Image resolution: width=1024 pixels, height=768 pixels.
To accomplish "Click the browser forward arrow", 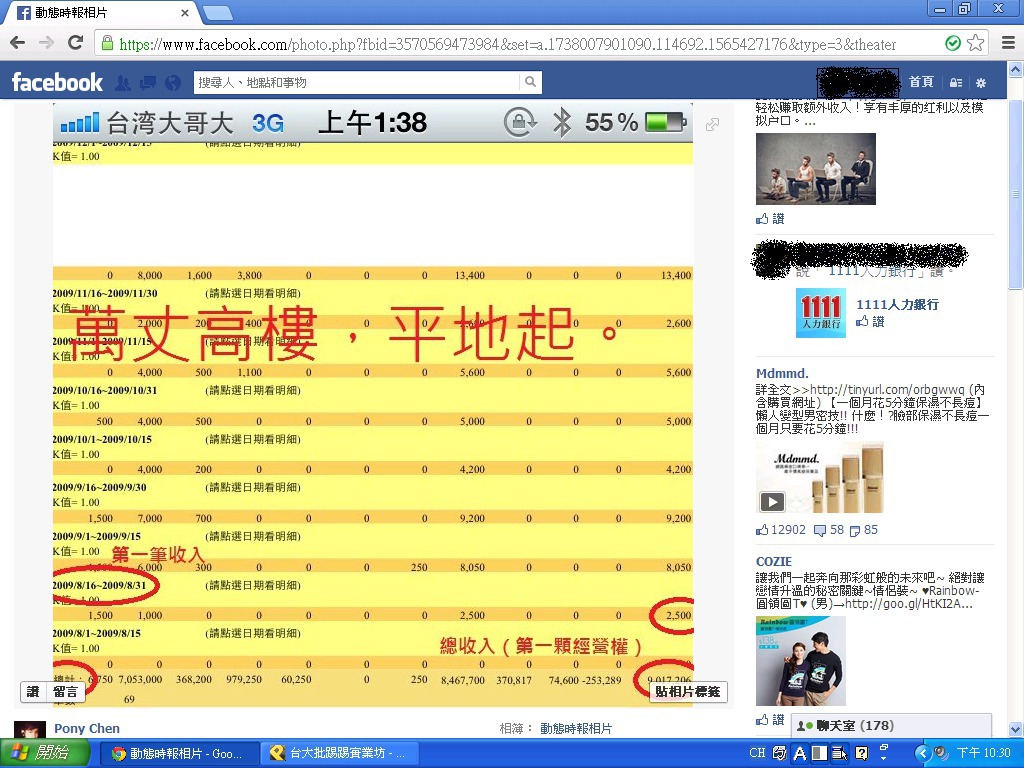I will pos(46,43).
